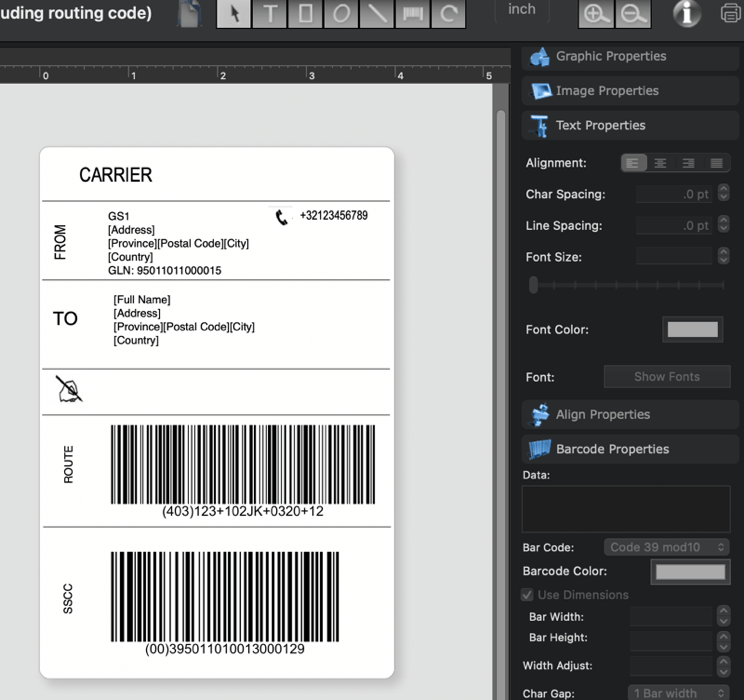
Task: Select the FROM rotated label text
Action: click(60, 242)
